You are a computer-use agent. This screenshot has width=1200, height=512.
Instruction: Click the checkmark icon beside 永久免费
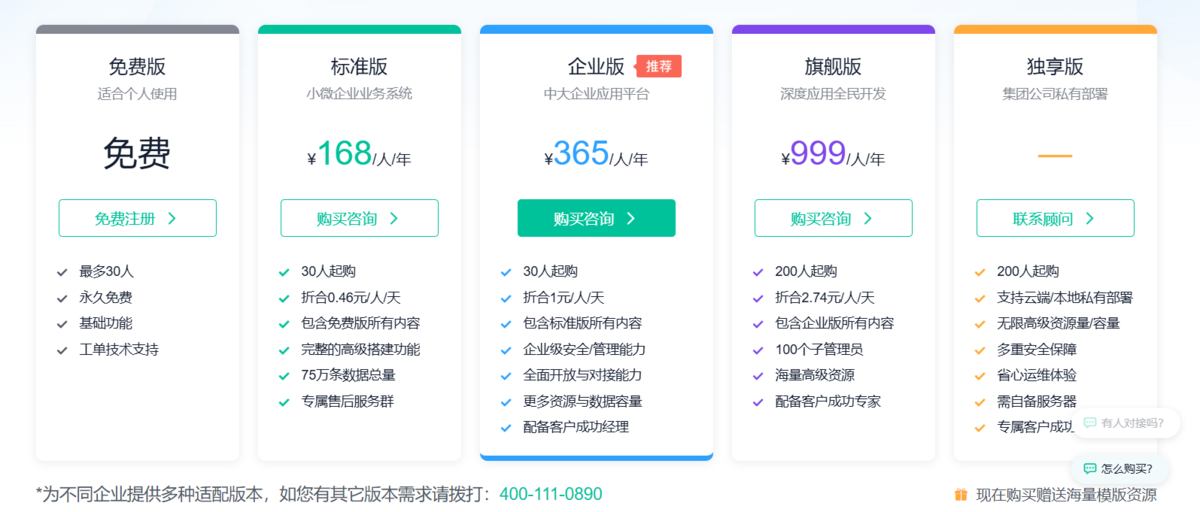(x=62, y=297)
